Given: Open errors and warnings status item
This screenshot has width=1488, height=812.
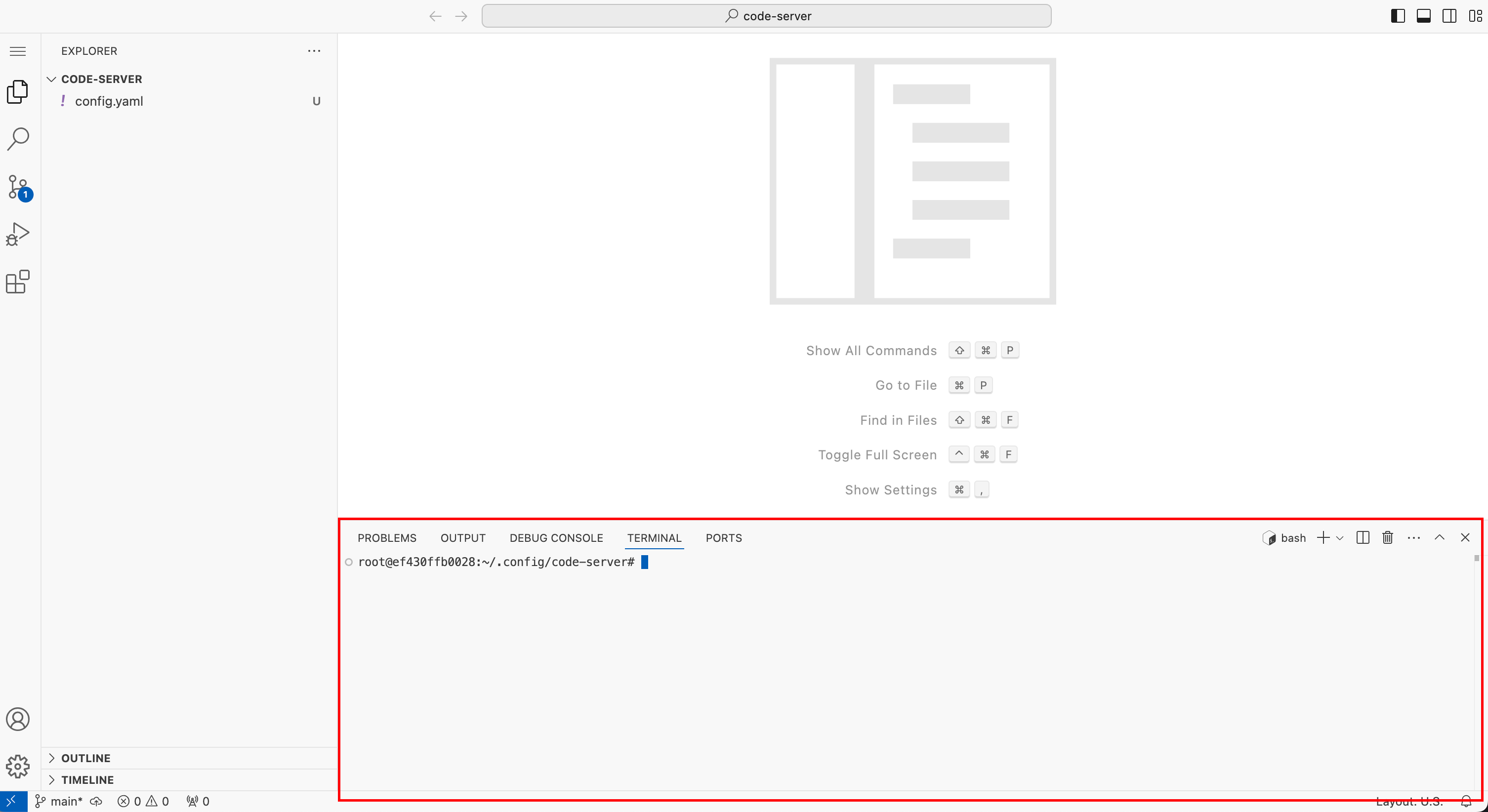Looking at the screenshot, I should (x=143, y=801).
